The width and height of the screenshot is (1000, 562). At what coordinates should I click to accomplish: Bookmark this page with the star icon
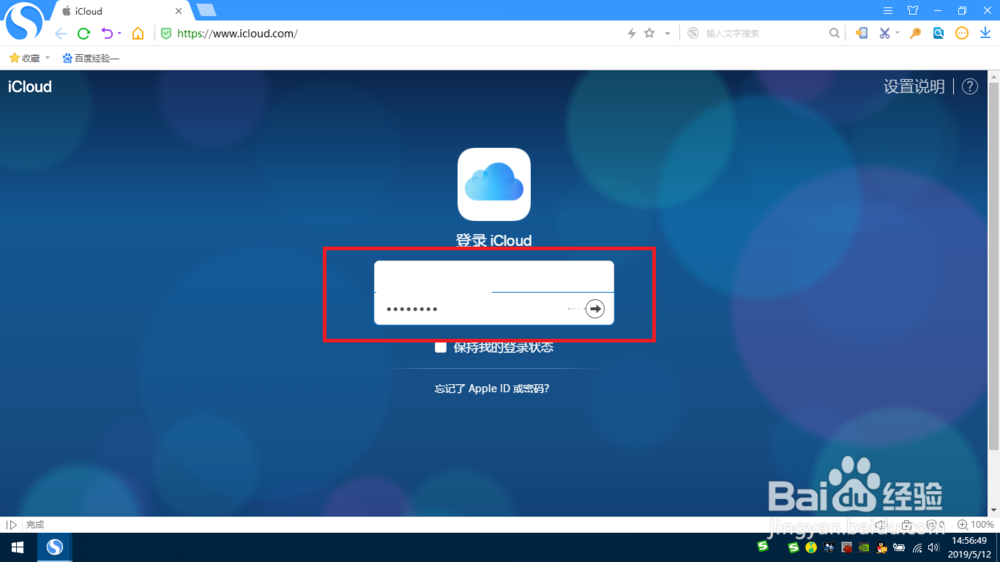click(x=649, y=33)
